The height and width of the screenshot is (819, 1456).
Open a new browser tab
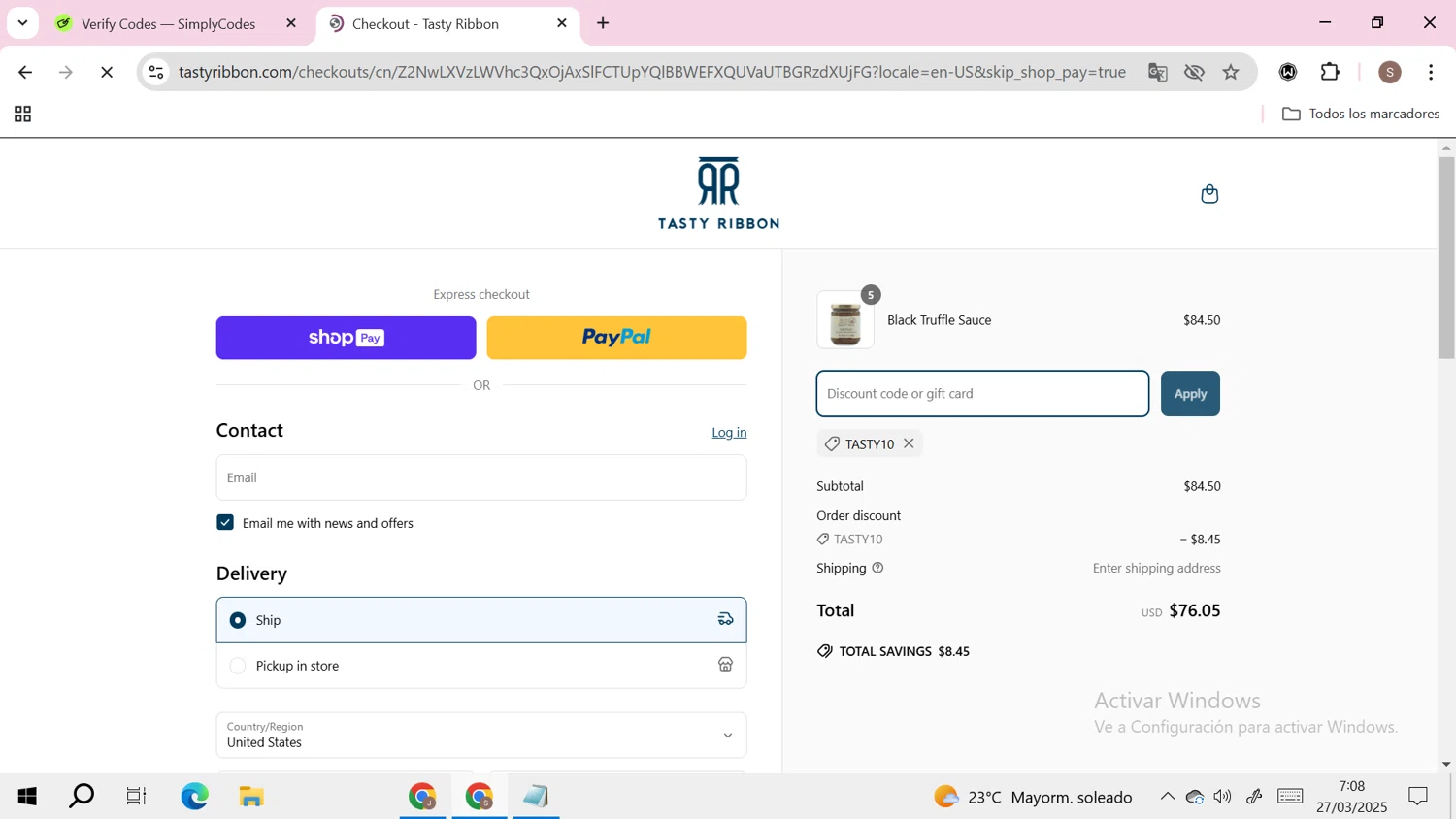coord(603,23)
